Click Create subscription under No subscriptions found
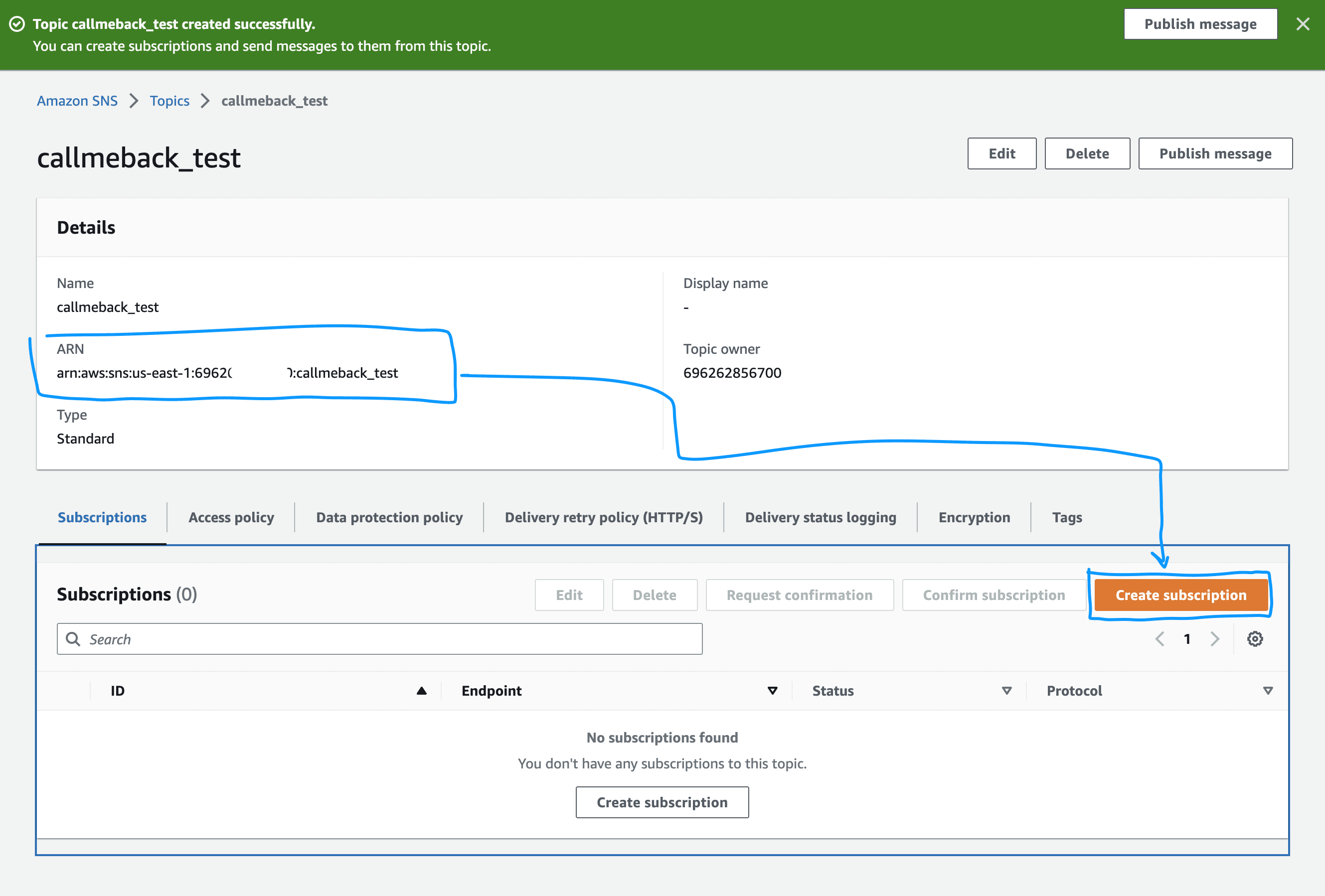This screenshot has width=1325, height=896. coord(662,802)
